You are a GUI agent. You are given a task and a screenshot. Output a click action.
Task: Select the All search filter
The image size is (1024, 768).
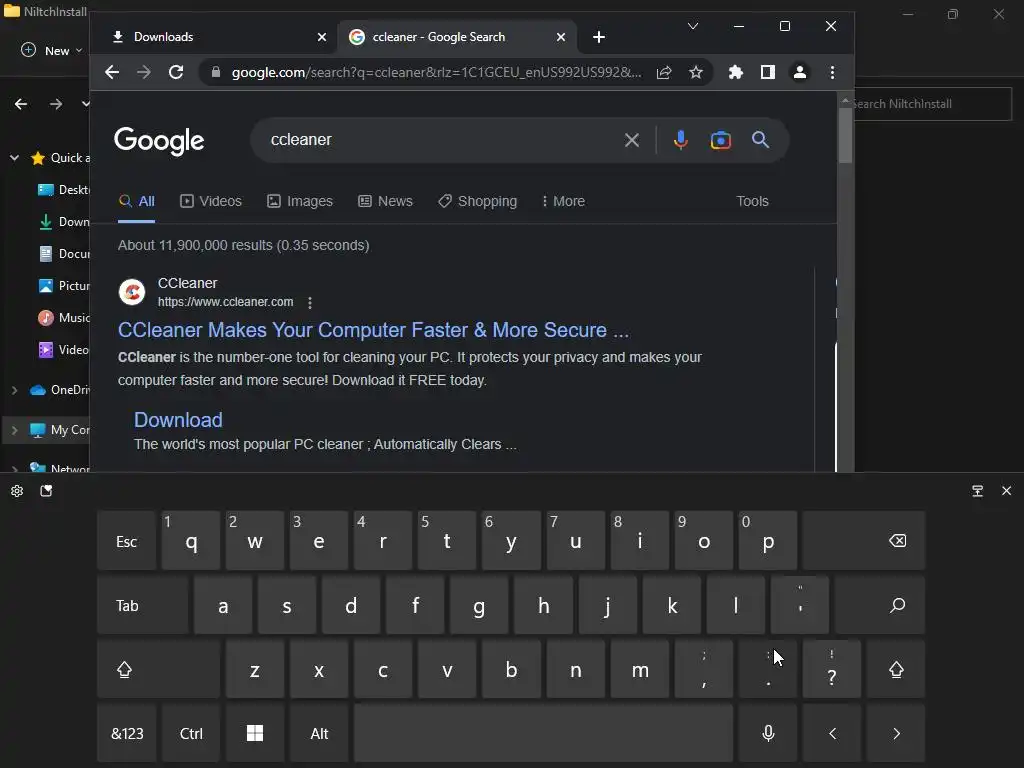136,201
